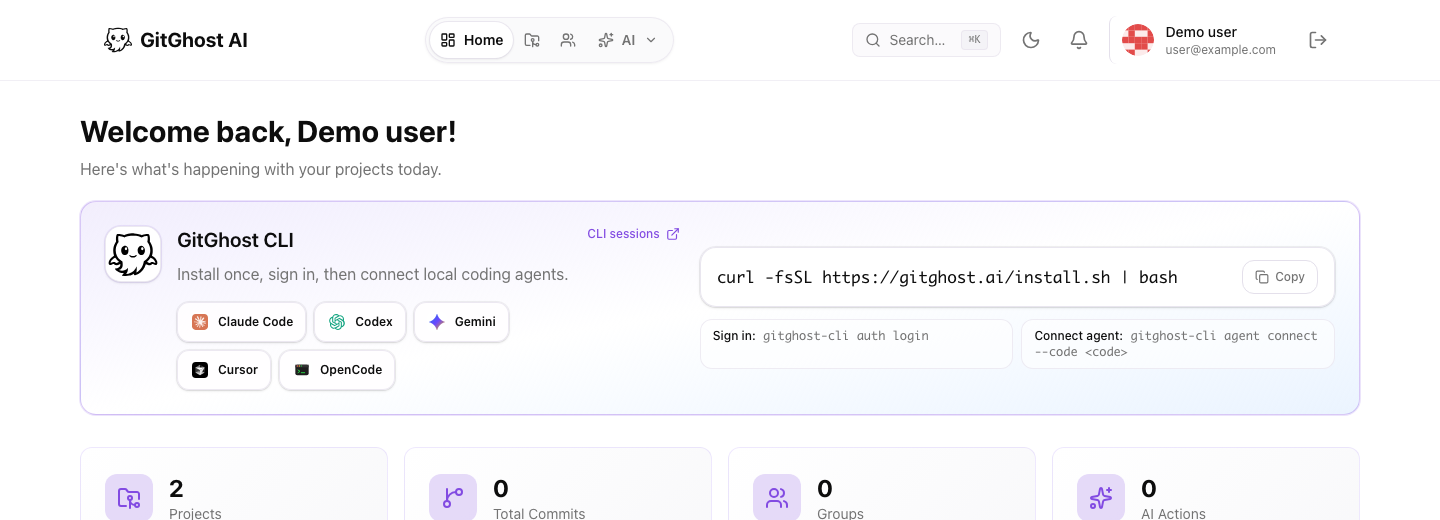Click the Connect agent command box

coord(1177,344)
